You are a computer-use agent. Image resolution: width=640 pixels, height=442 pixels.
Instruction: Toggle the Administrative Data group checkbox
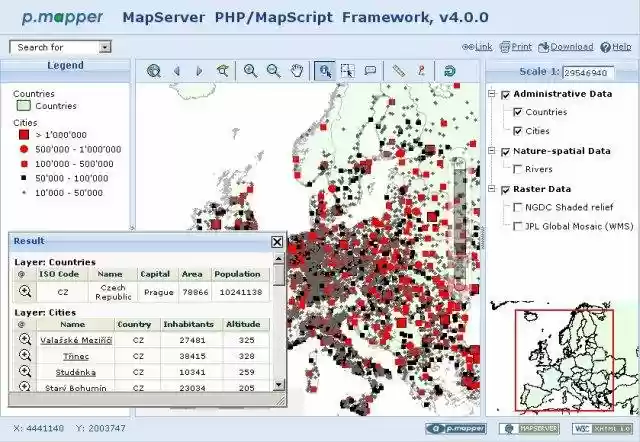click(x=505, y=95)
